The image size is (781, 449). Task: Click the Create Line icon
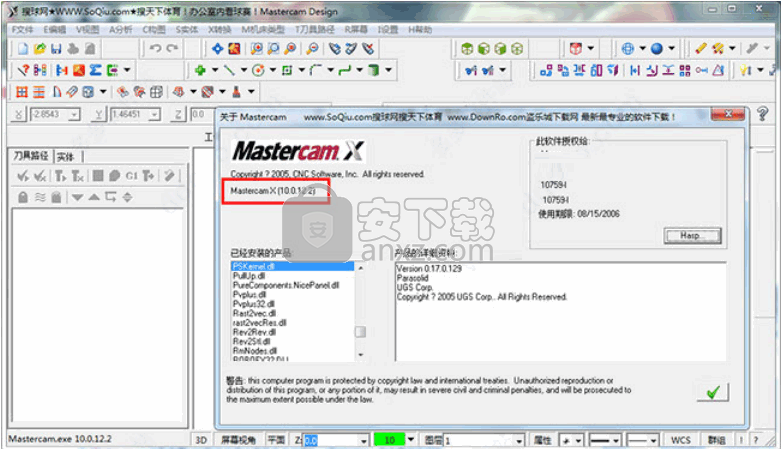pyautogui.click(x=229, y=70)
